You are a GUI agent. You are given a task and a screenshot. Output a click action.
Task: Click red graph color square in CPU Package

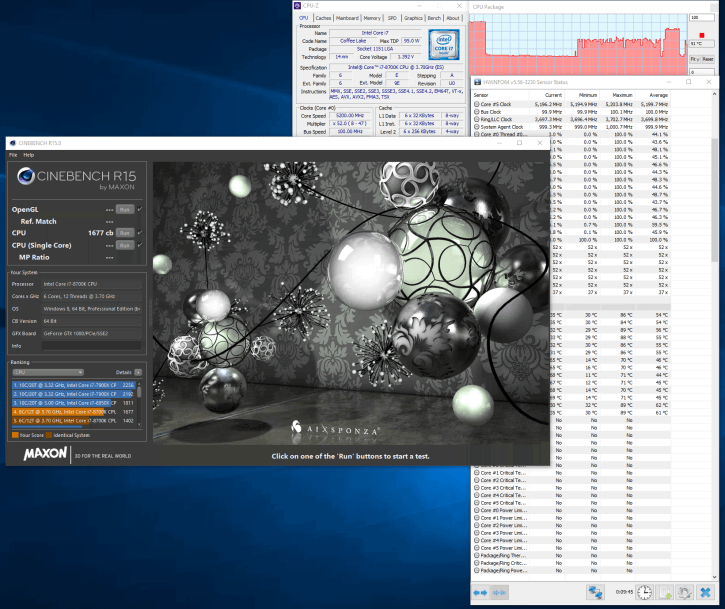[702, 35]
